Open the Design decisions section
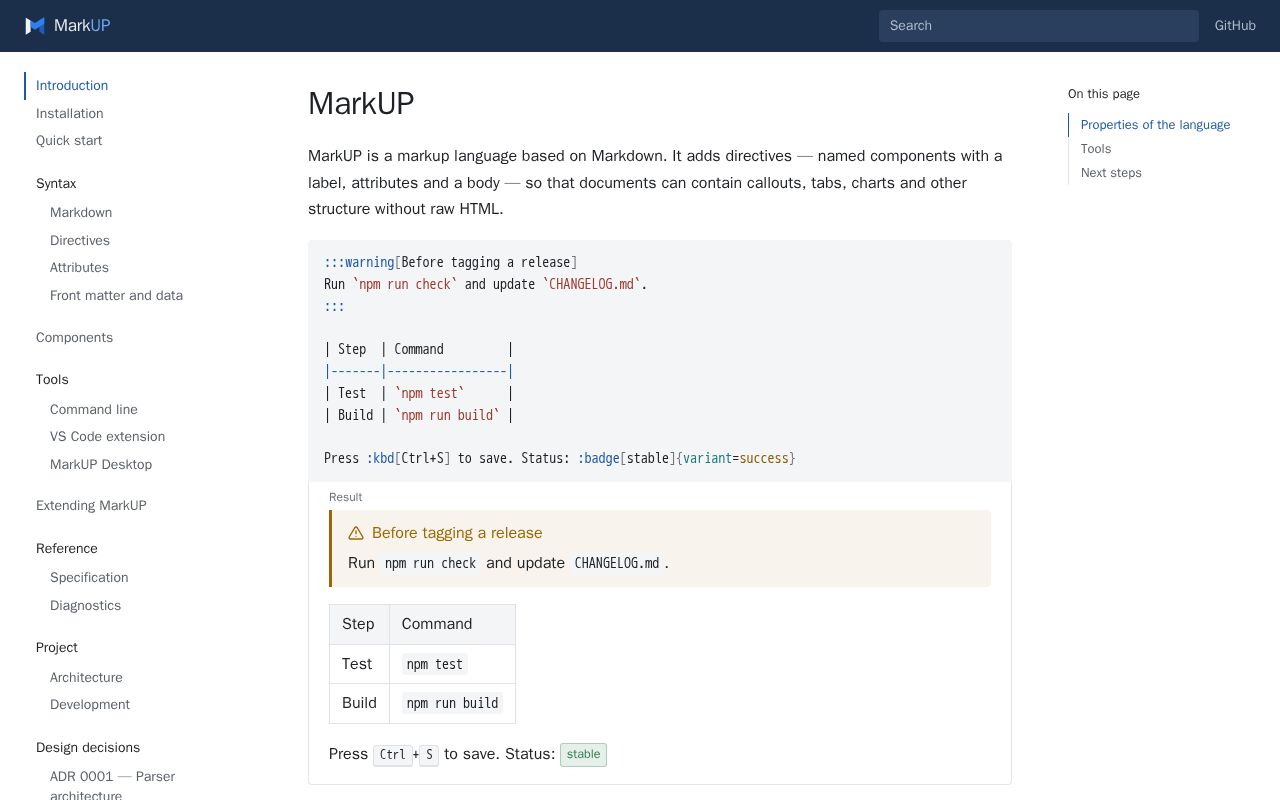Image resolution: width=1280 pixels, height=800 pixels. 88,748
